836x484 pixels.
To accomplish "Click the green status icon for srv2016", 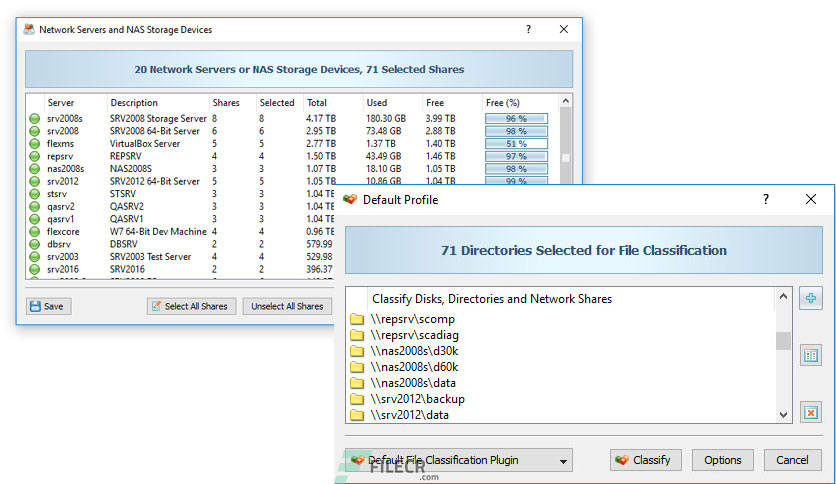I will click(x=35, y=269).
